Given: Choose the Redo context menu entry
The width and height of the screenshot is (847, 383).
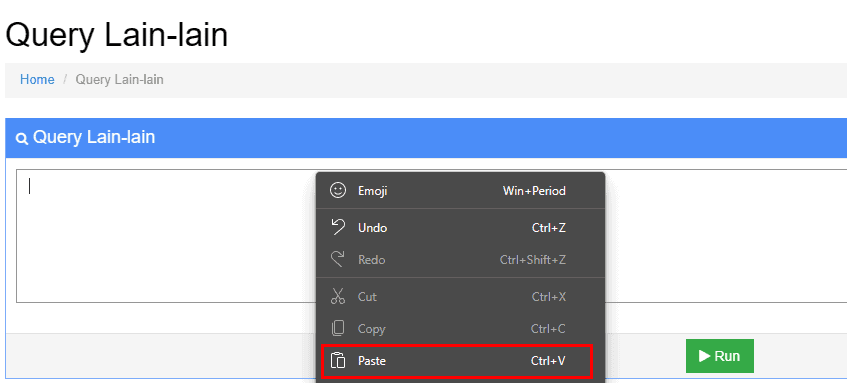Looking at the screenshot, I should [x=460, y=260].
